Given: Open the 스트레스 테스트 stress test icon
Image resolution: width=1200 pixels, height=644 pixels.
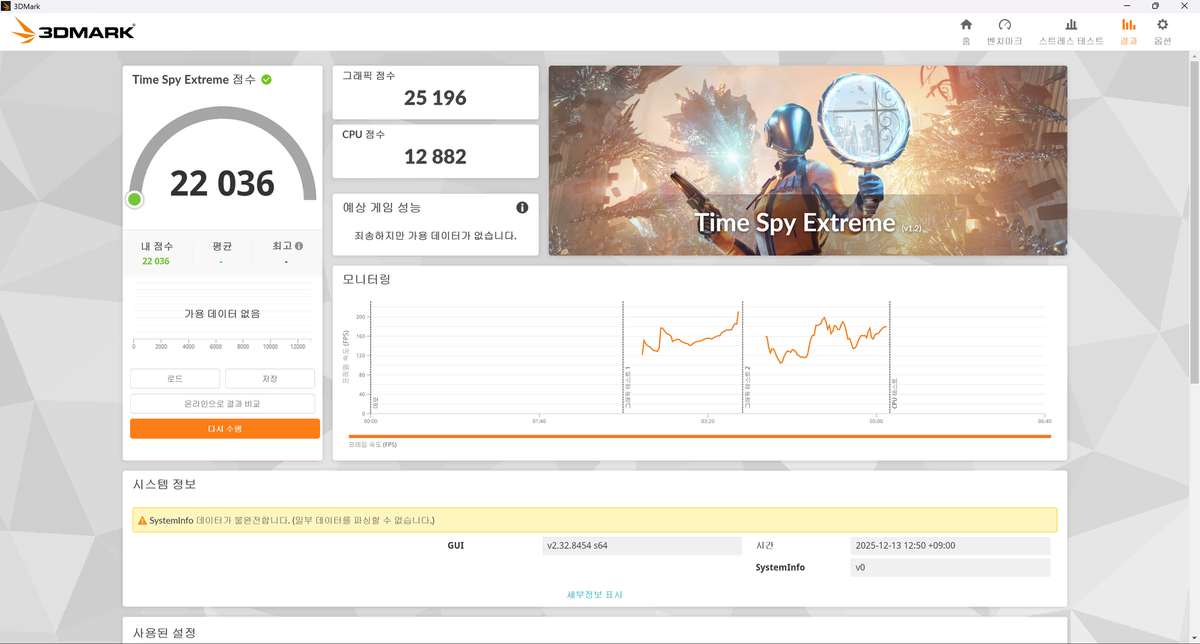Looking at the screenshot, I should (1071, 25).
